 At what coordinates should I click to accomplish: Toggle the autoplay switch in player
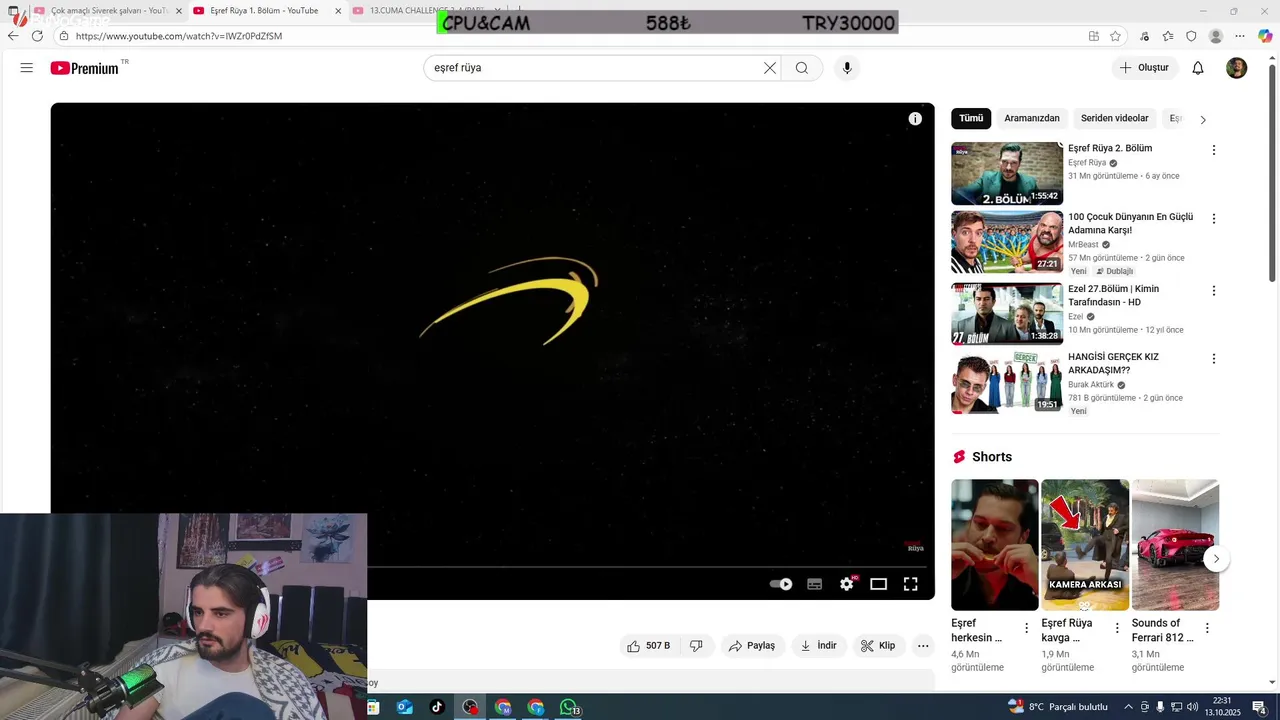click(x=781, y=584)
